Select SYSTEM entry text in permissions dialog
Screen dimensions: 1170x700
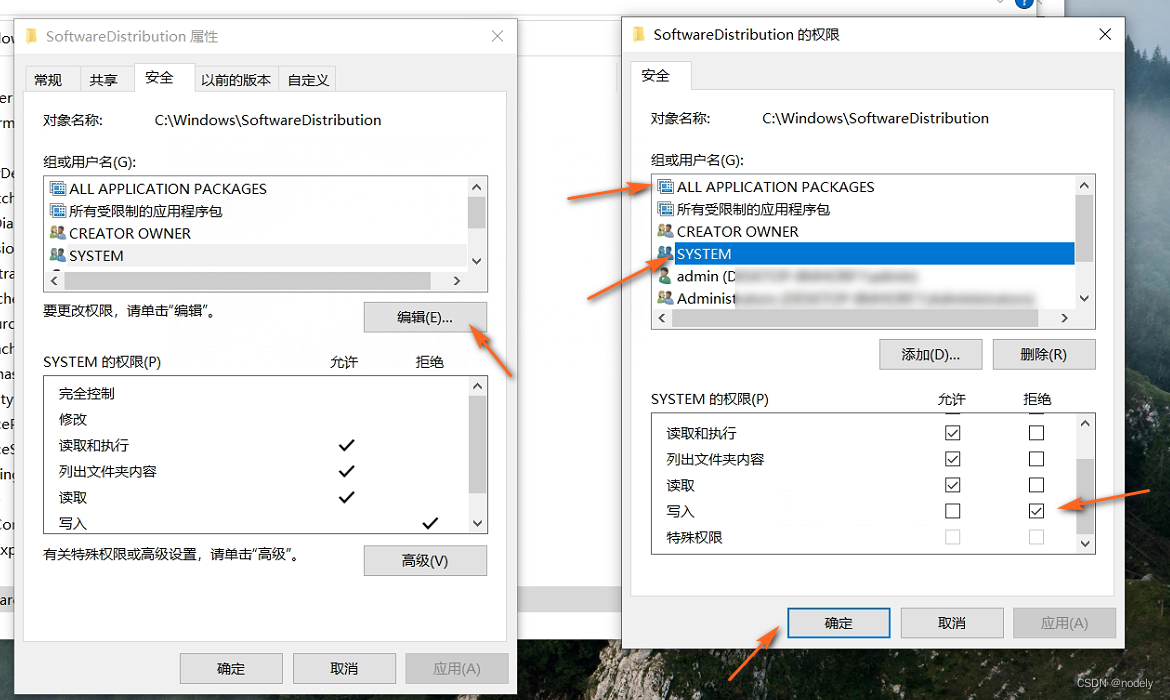coord(704,254)
